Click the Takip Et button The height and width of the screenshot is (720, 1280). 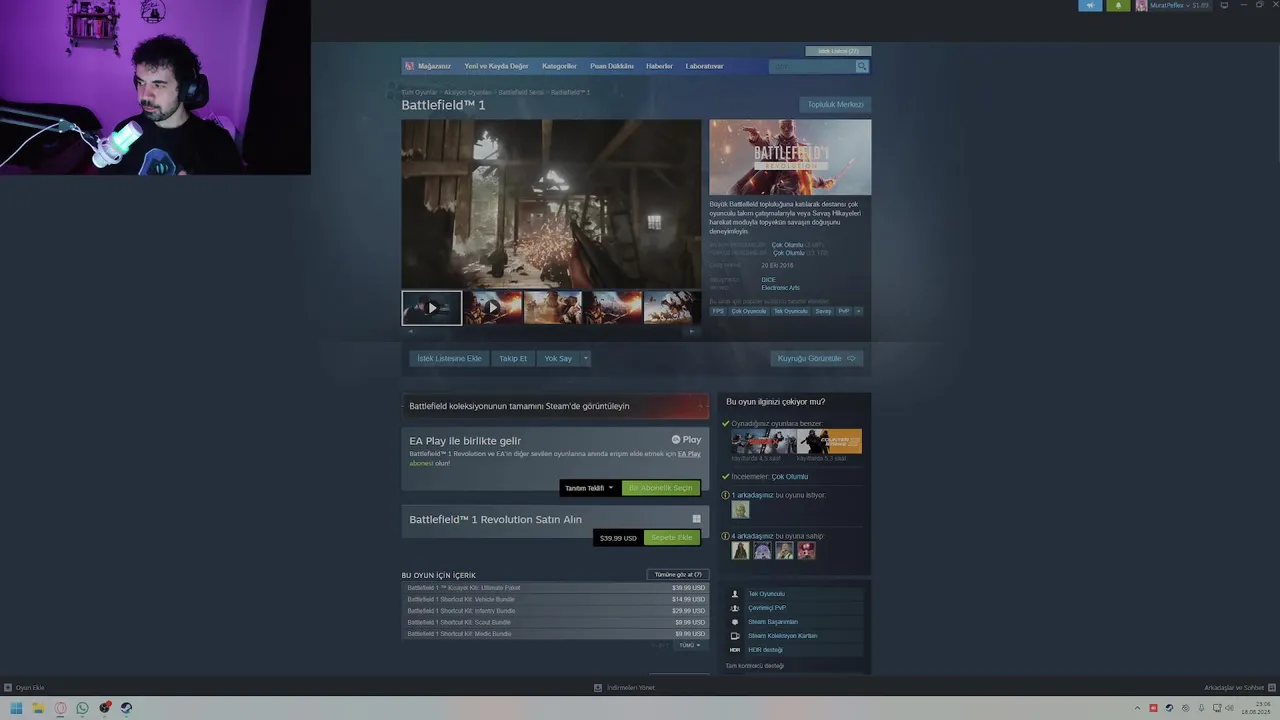click(x=513, y=358)
